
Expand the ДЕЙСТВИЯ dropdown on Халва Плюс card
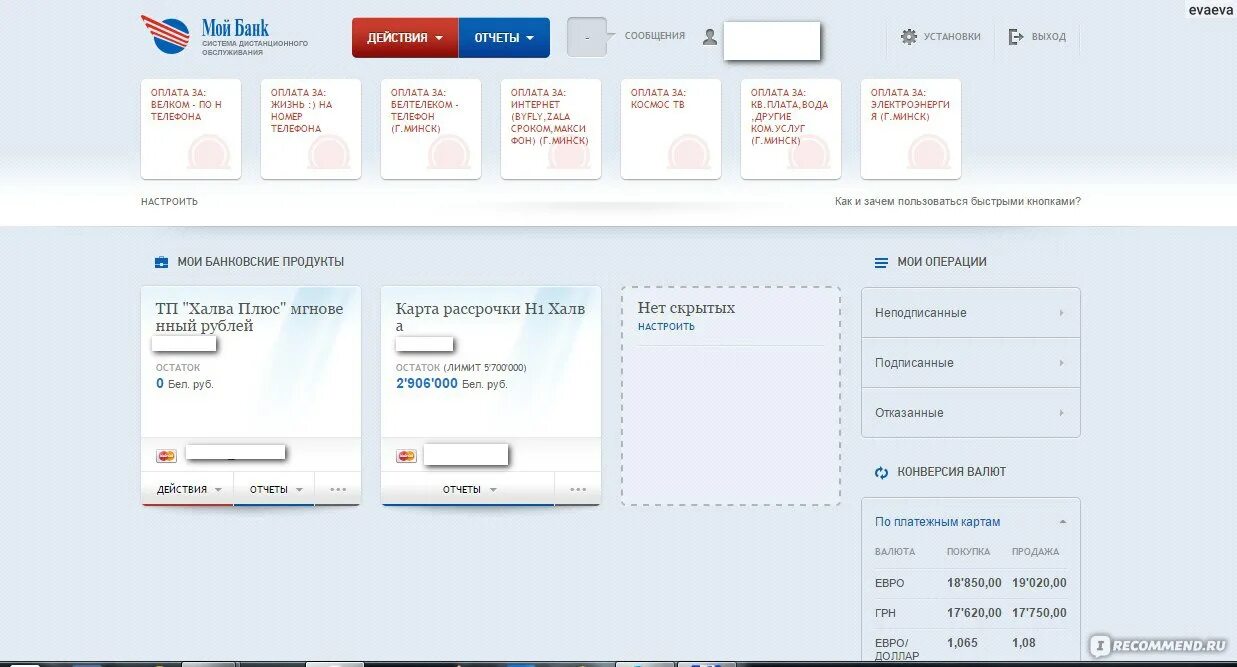click(187, 489)
